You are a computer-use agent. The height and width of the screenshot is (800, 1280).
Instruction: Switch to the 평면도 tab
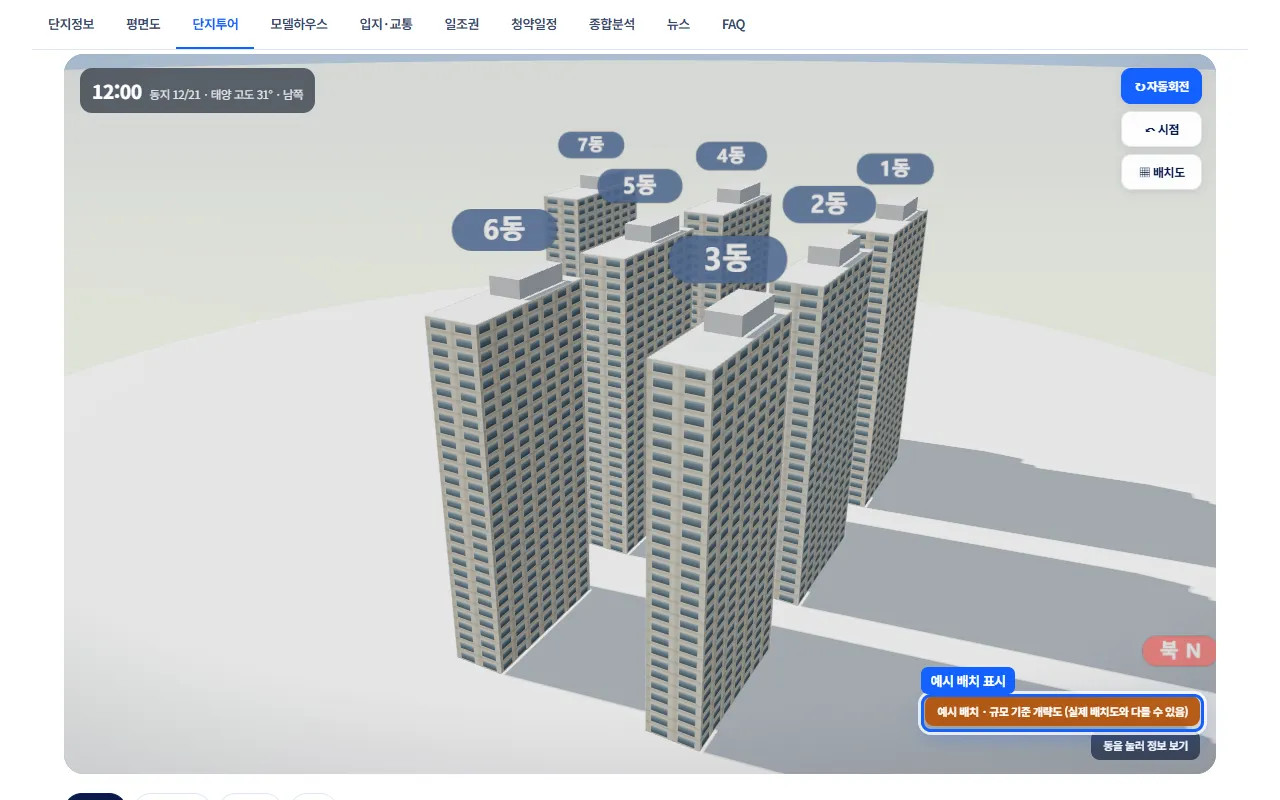[143, 24]
